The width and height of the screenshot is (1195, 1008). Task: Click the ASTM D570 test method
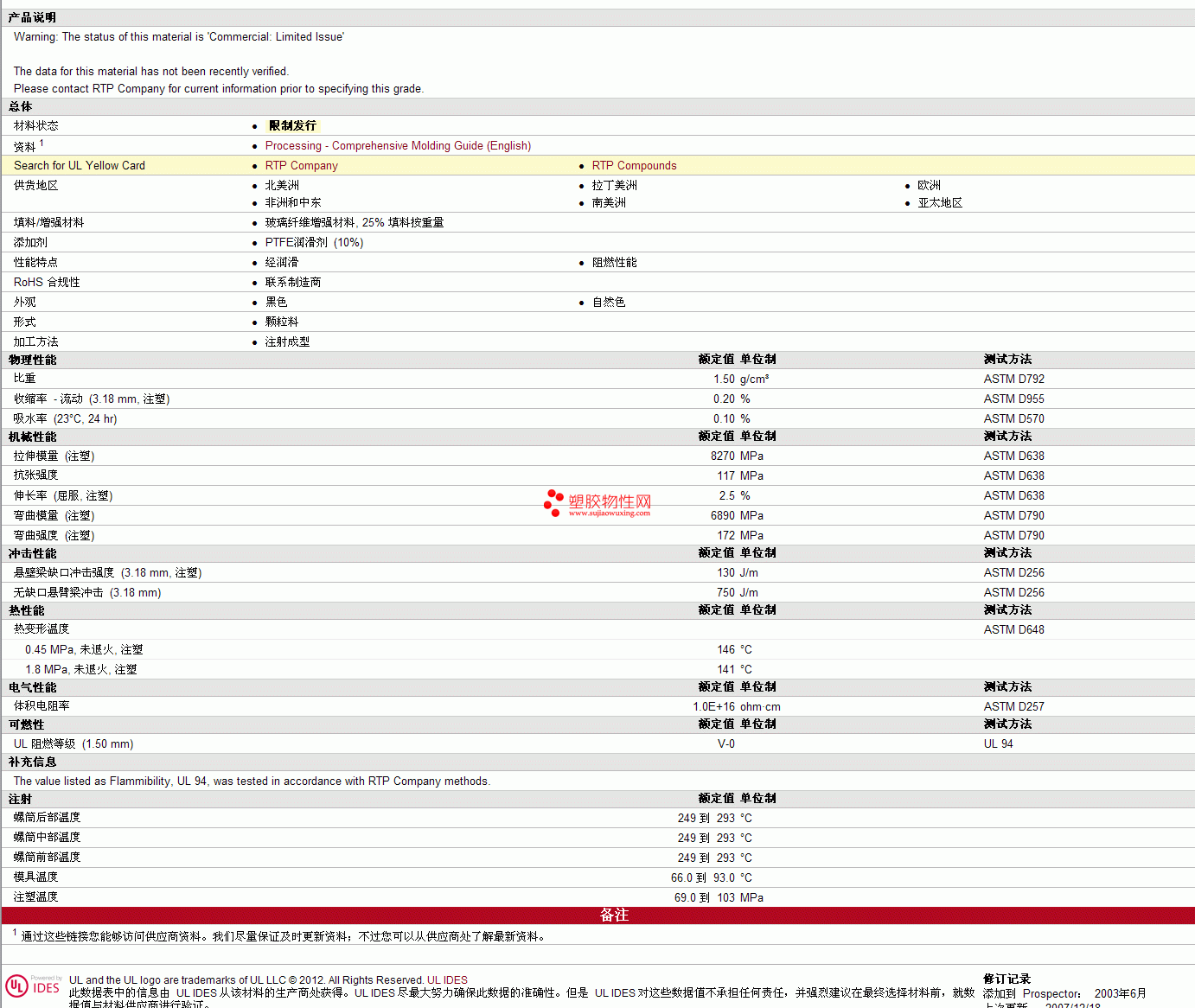[1013, 419]
